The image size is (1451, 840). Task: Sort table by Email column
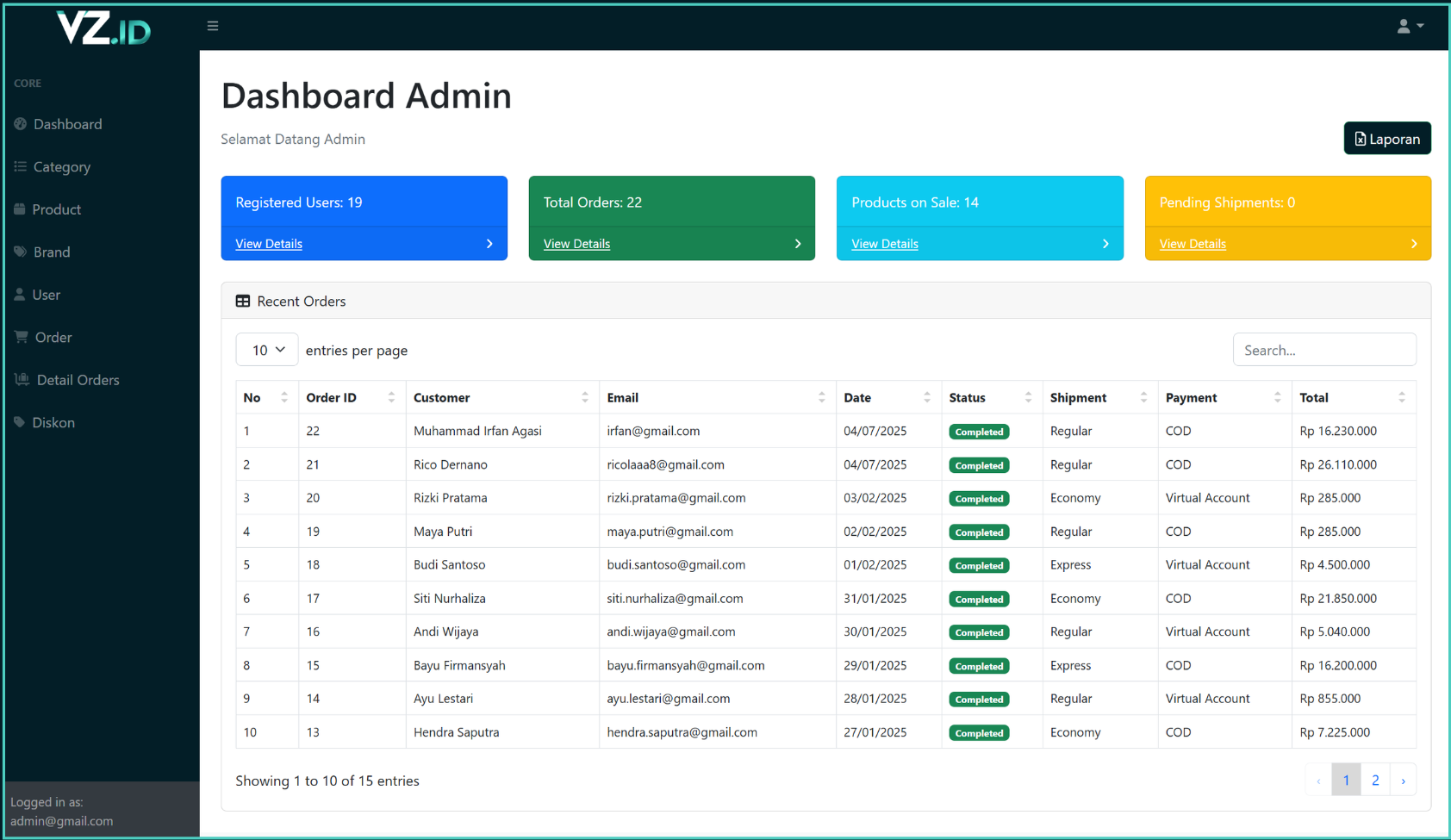click(x=717, y=397)
